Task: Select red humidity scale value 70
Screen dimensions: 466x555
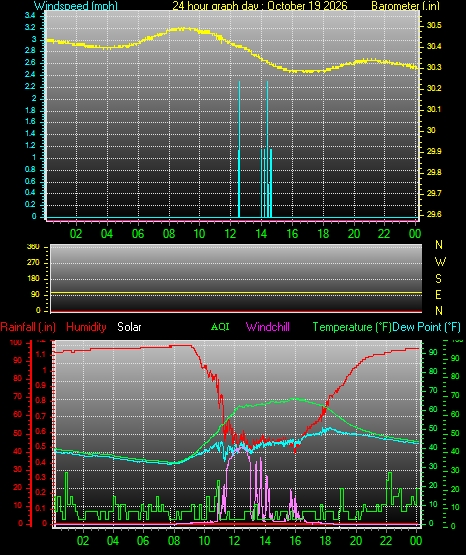Action: (18, 397)
